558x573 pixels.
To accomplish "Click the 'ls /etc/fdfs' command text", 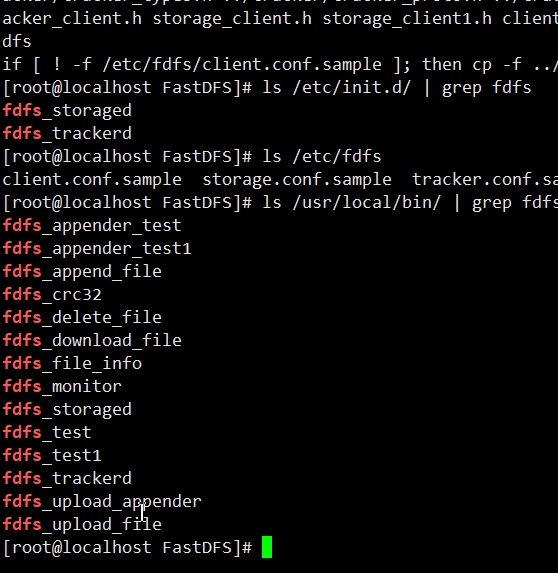I will pos(322,156).
